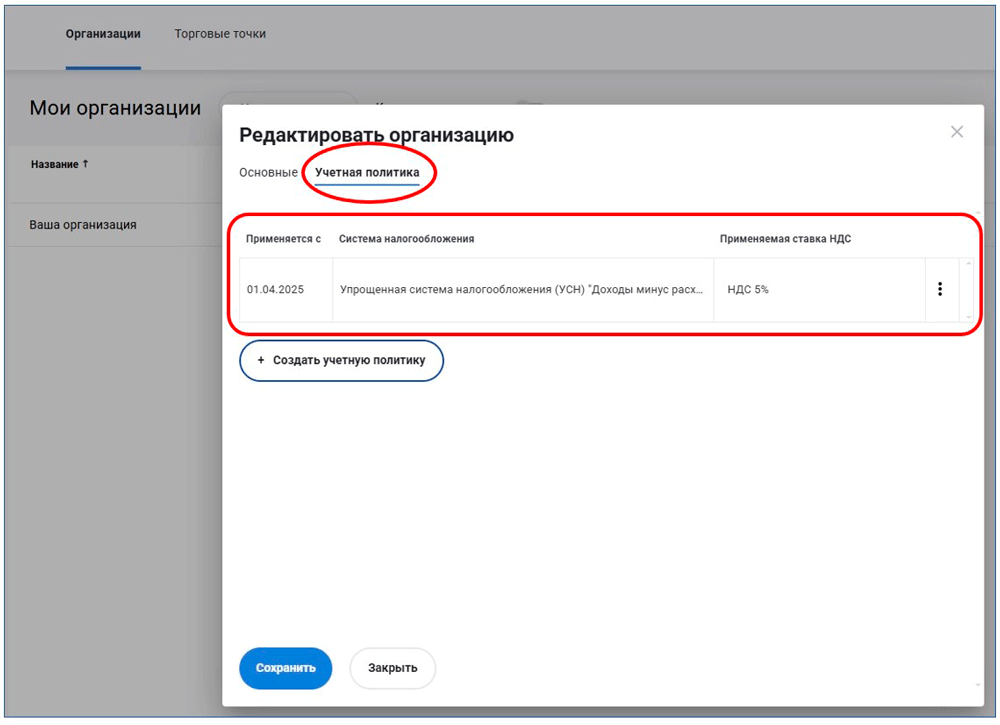Click the table scrollbar down arrow
1000x725 pixels.
click(x=967, y=316)
